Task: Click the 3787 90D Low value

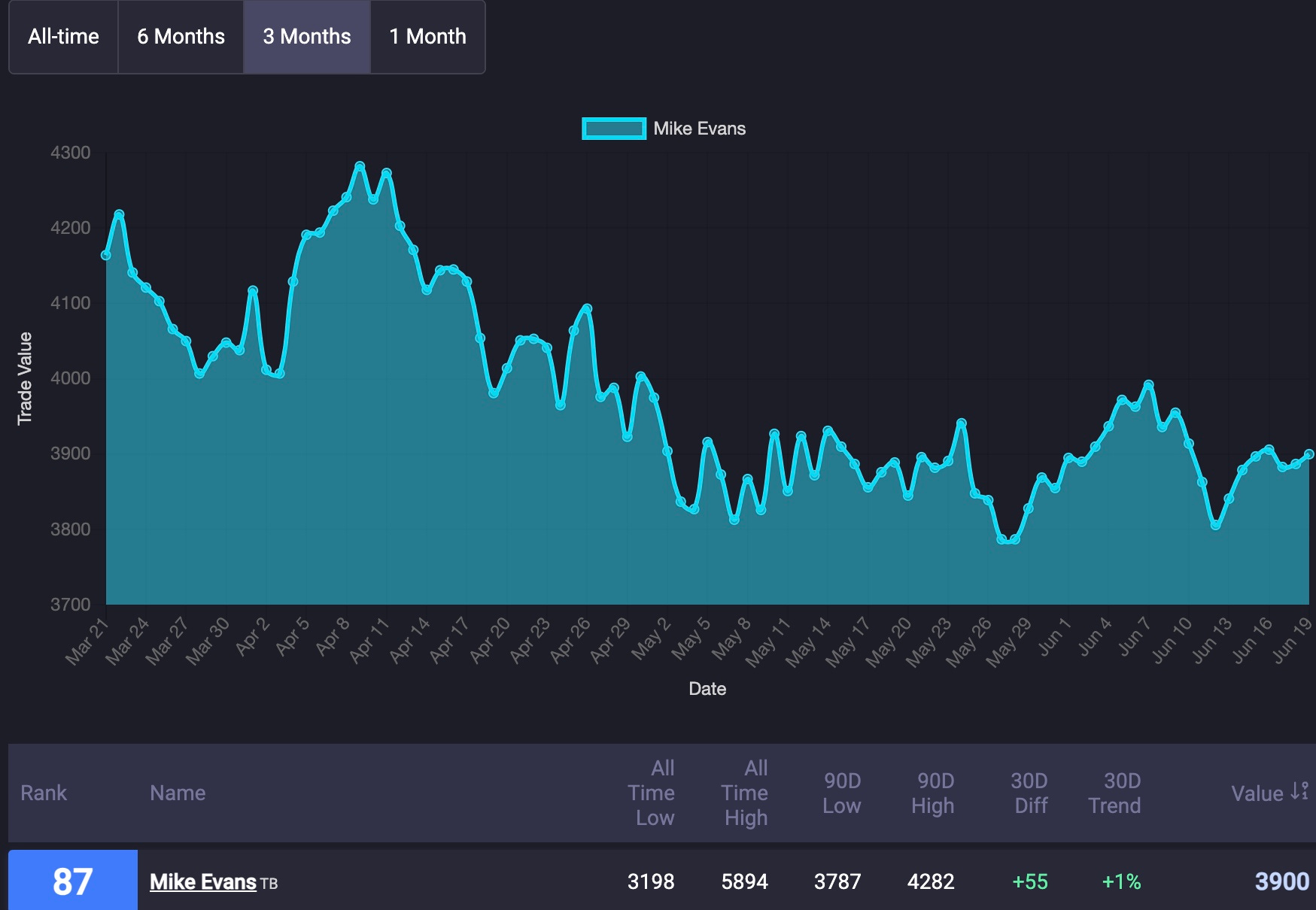Action: (837, 881)
